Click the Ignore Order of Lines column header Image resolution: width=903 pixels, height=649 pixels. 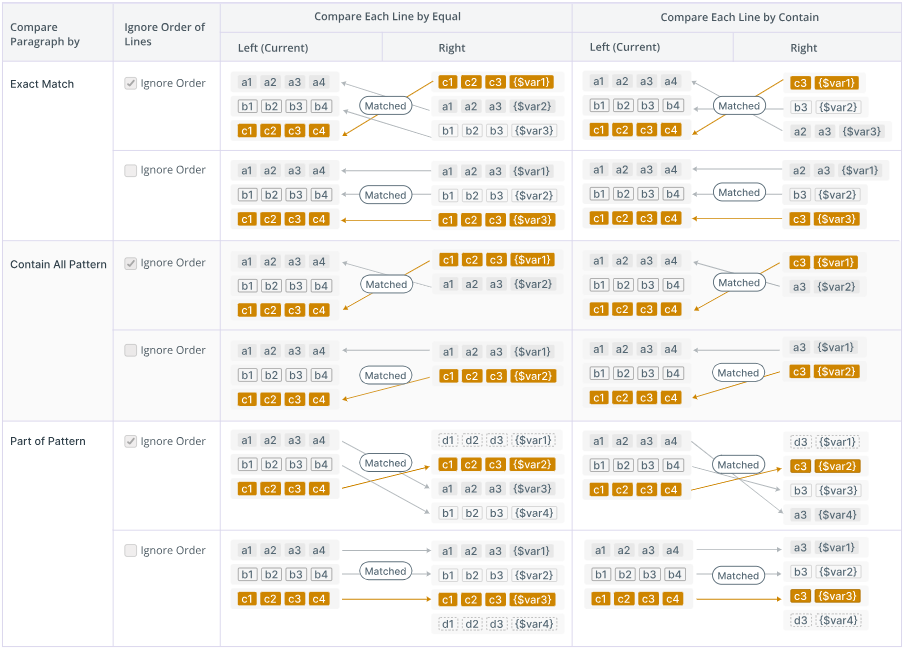(x=165, y=34)
